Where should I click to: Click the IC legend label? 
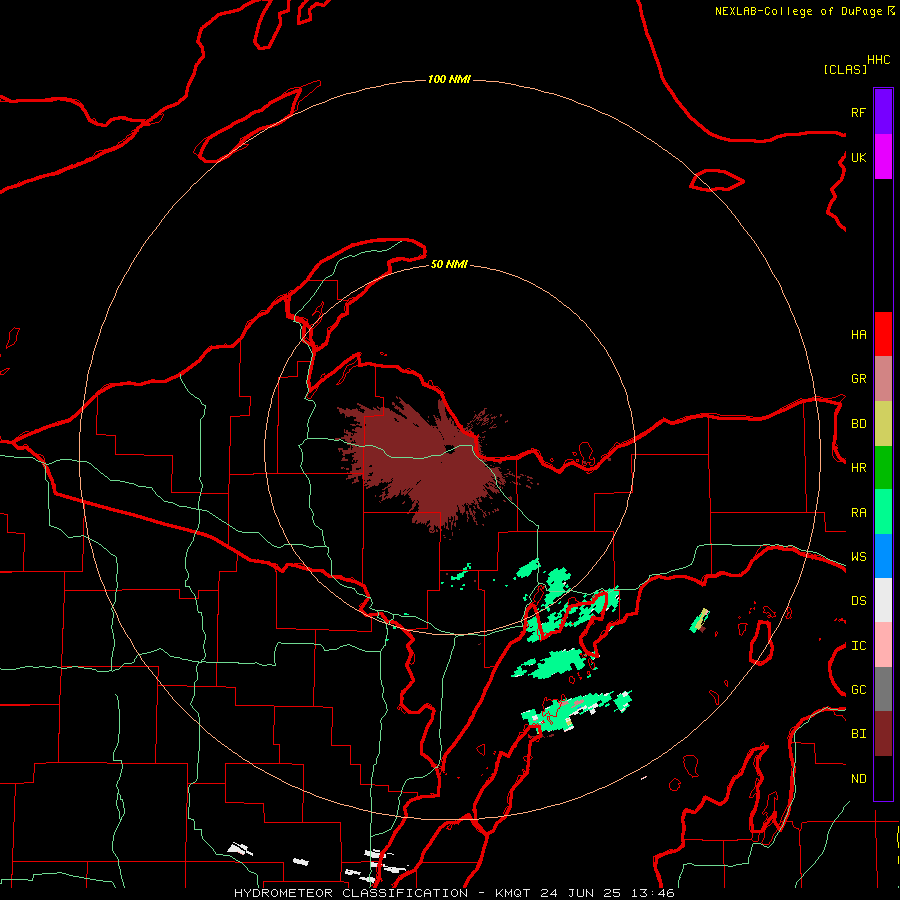coord(858,646)
